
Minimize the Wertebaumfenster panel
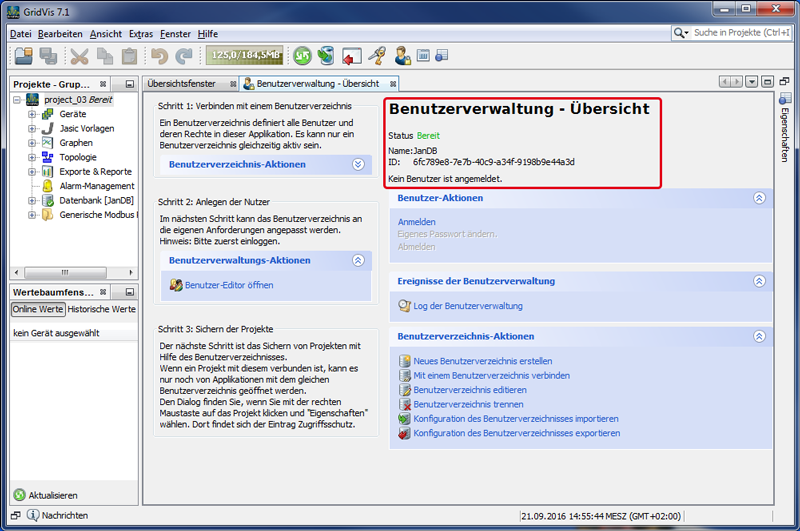tap(130, 292)
